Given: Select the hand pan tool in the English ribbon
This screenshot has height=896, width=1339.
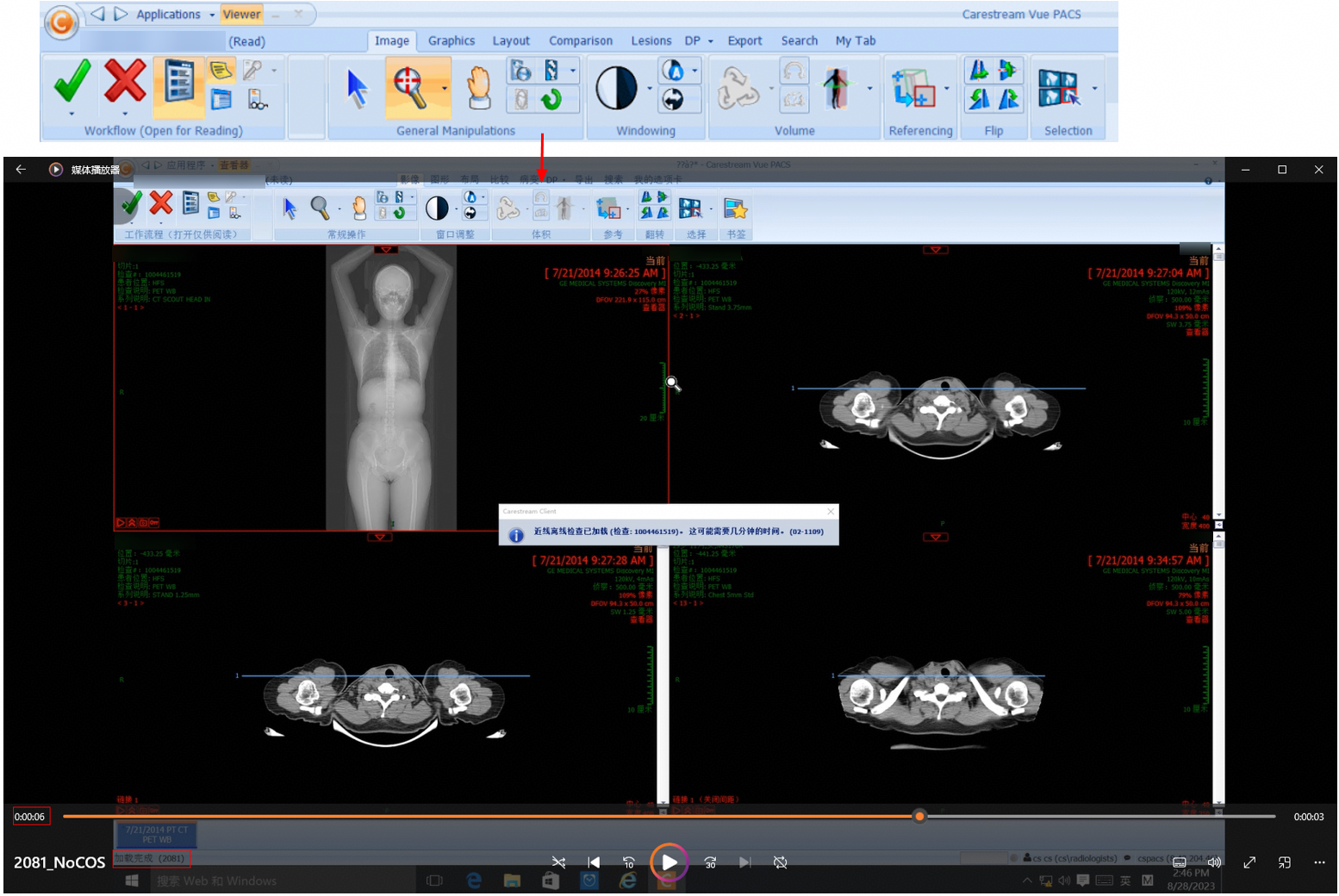Looking at the screenshot, I should [x=478, y=88].
